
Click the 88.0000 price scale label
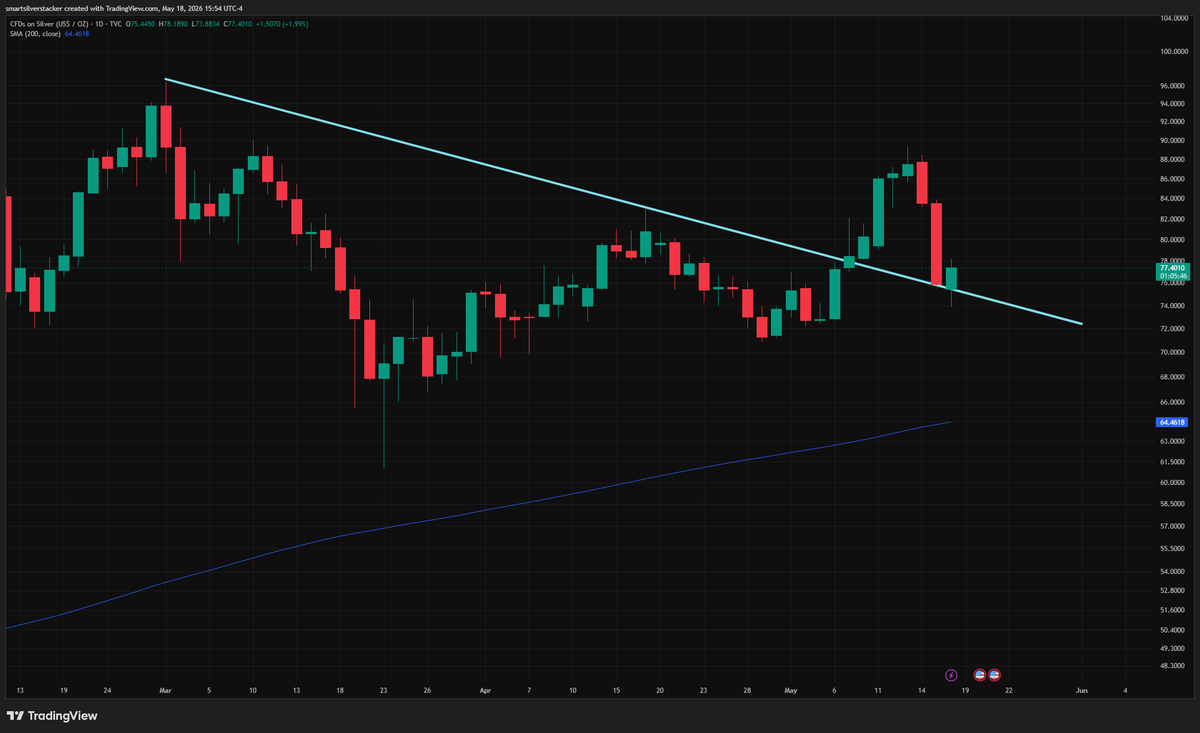click(1173, 159)
